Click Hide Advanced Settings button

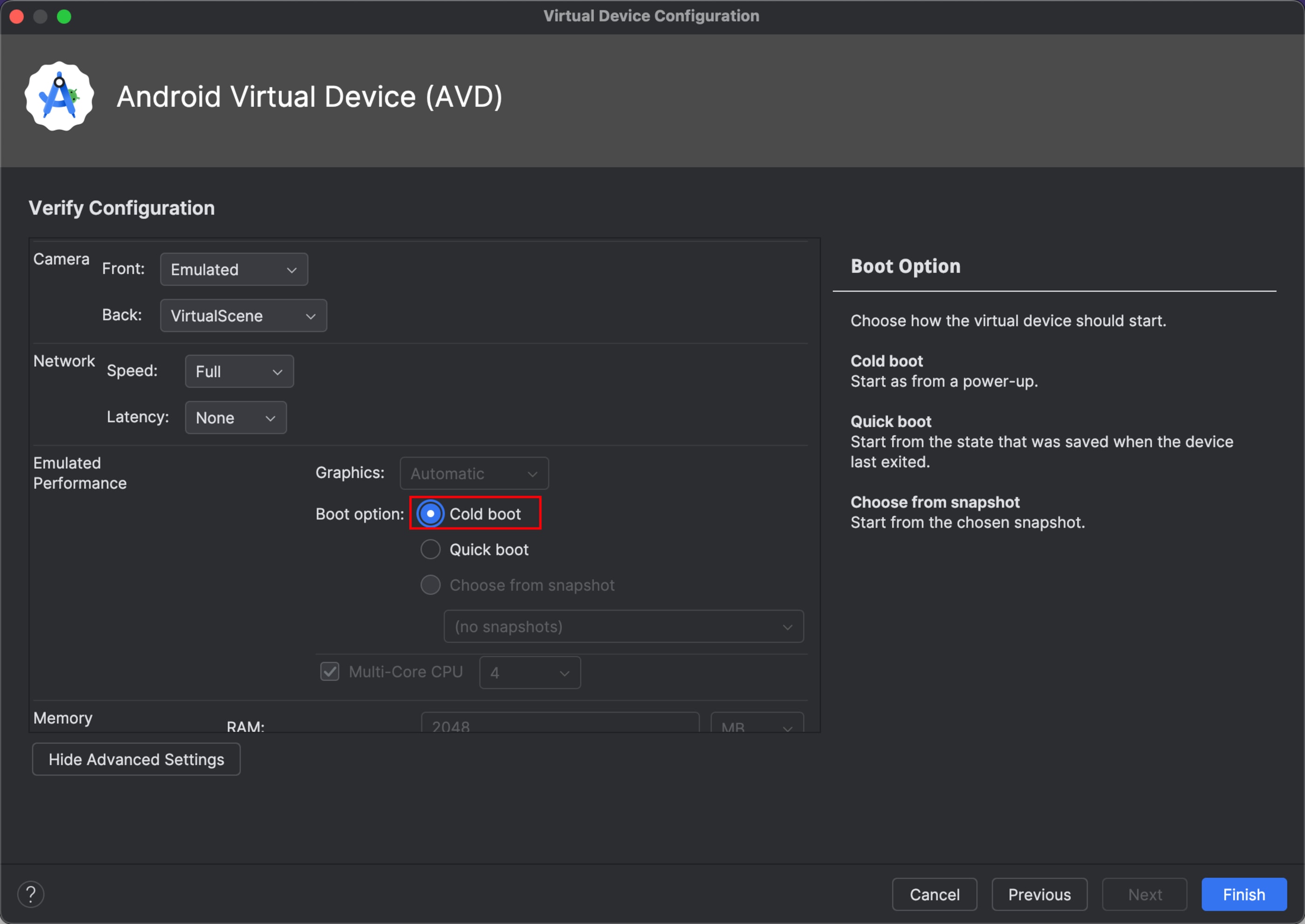point(136,760)
